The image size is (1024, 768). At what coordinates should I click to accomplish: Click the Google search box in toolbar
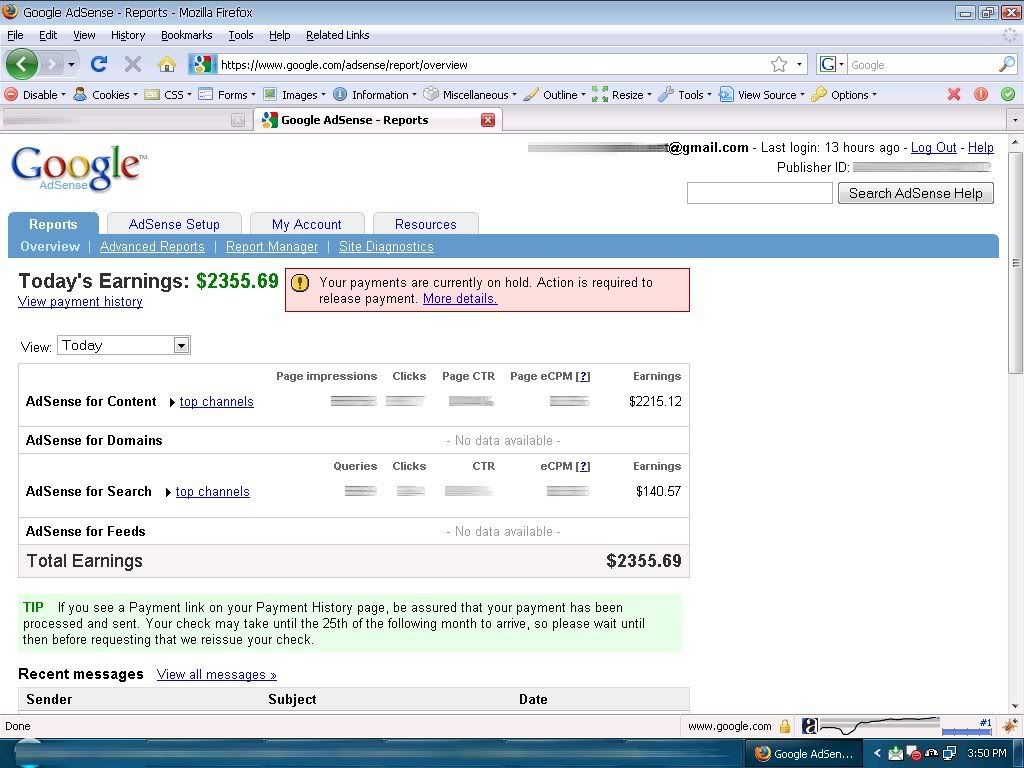(923, 64)
